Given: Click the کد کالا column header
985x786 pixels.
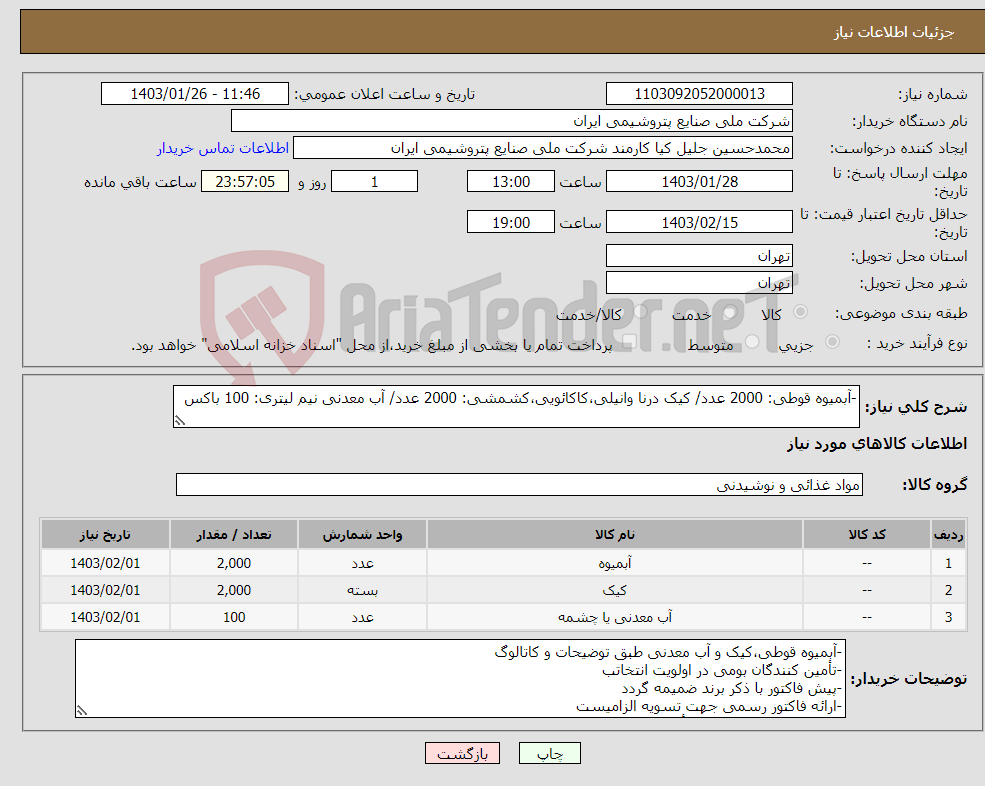Looking at the screenshot, I should tap(867, 534).
